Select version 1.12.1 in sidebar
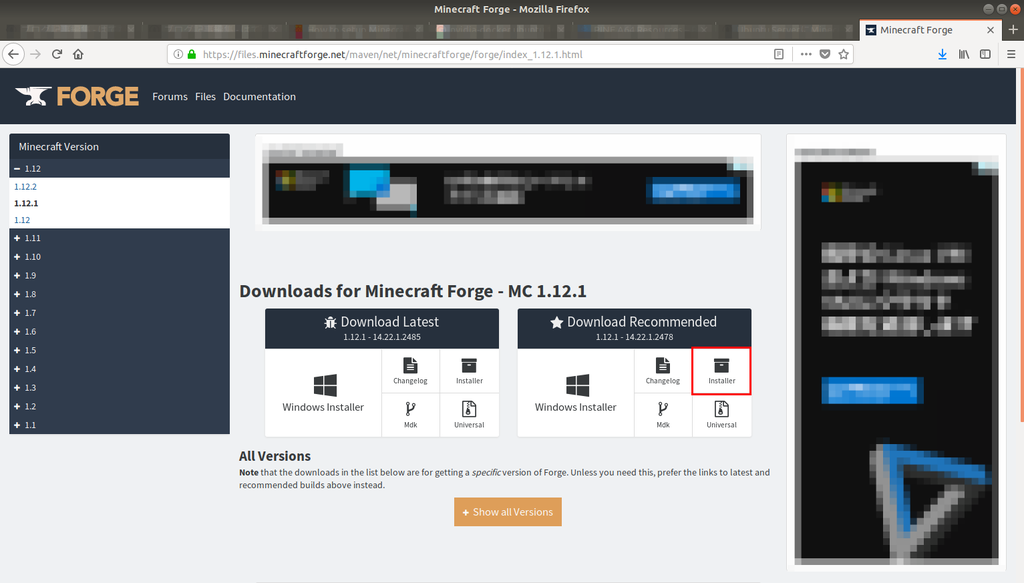 click(26, 203)
